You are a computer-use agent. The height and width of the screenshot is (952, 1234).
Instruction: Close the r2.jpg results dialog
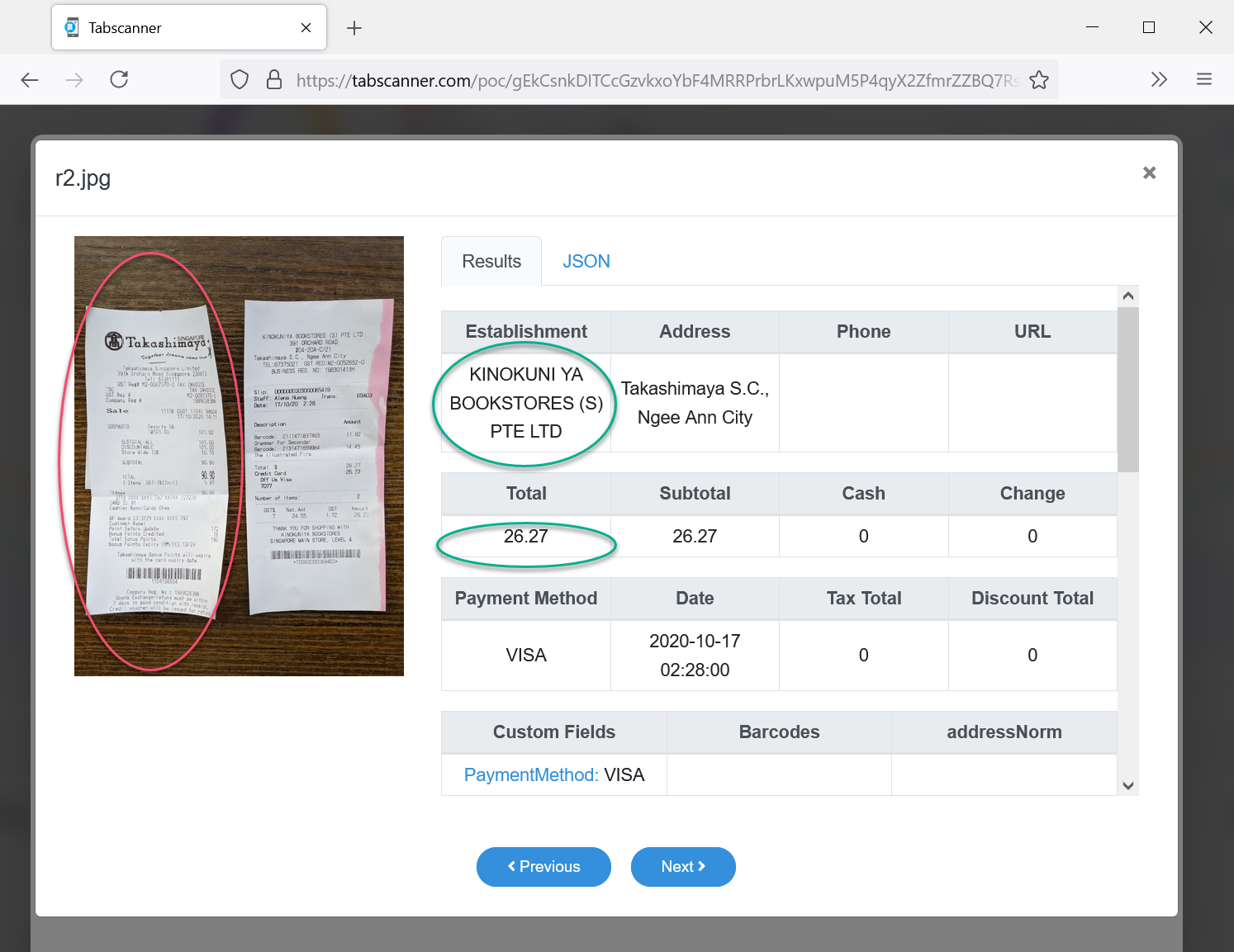point(1149,173)
